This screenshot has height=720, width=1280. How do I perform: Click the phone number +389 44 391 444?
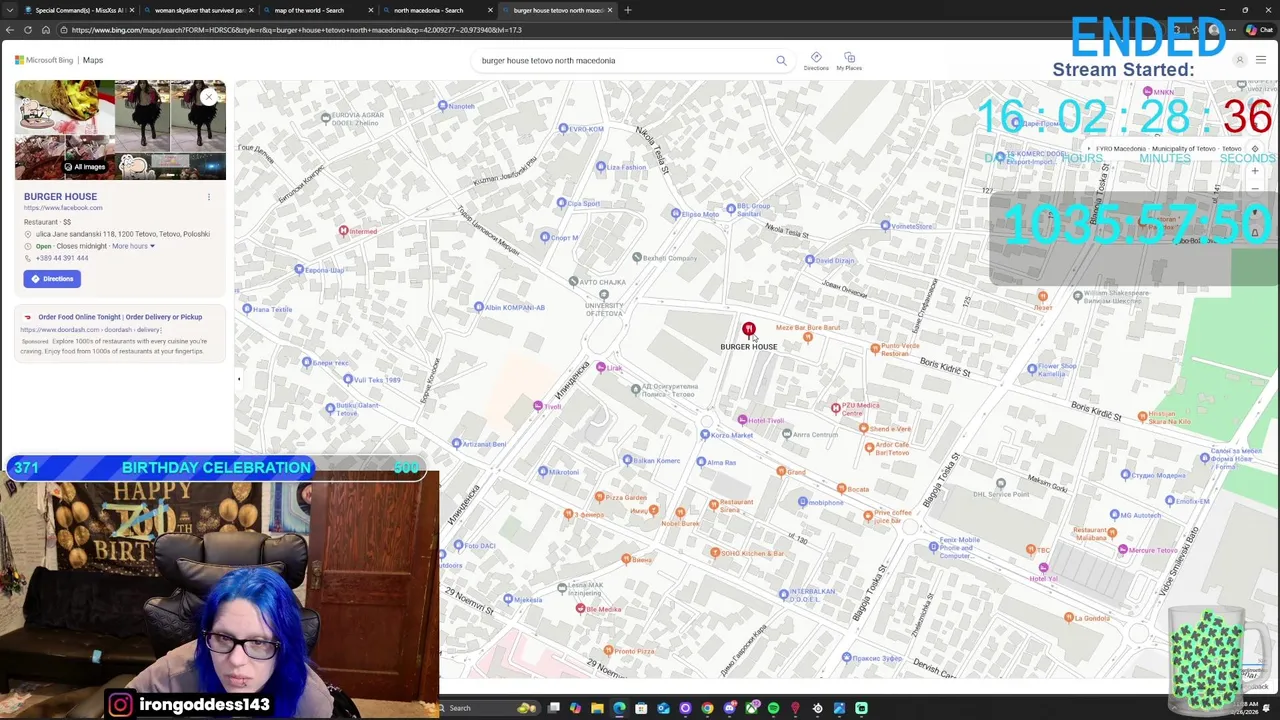[x=62, y=258]
